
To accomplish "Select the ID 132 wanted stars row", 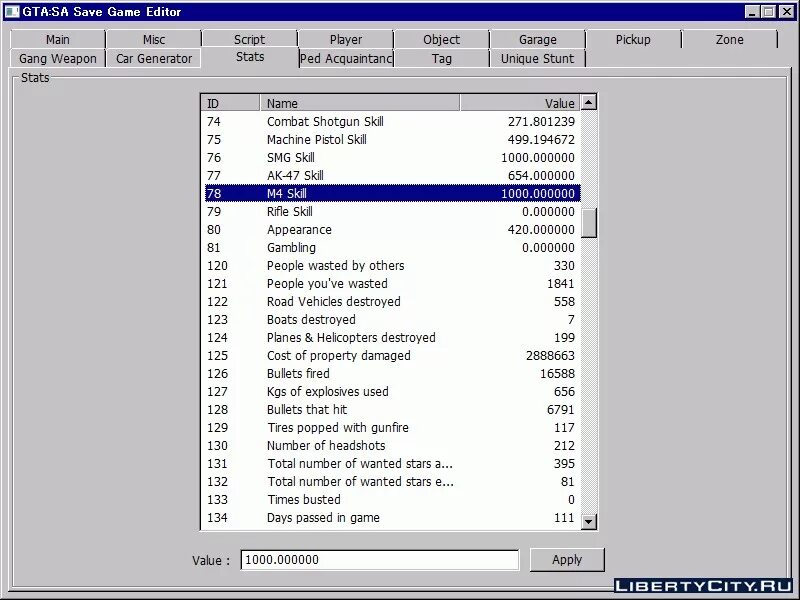I will point(392,482).
